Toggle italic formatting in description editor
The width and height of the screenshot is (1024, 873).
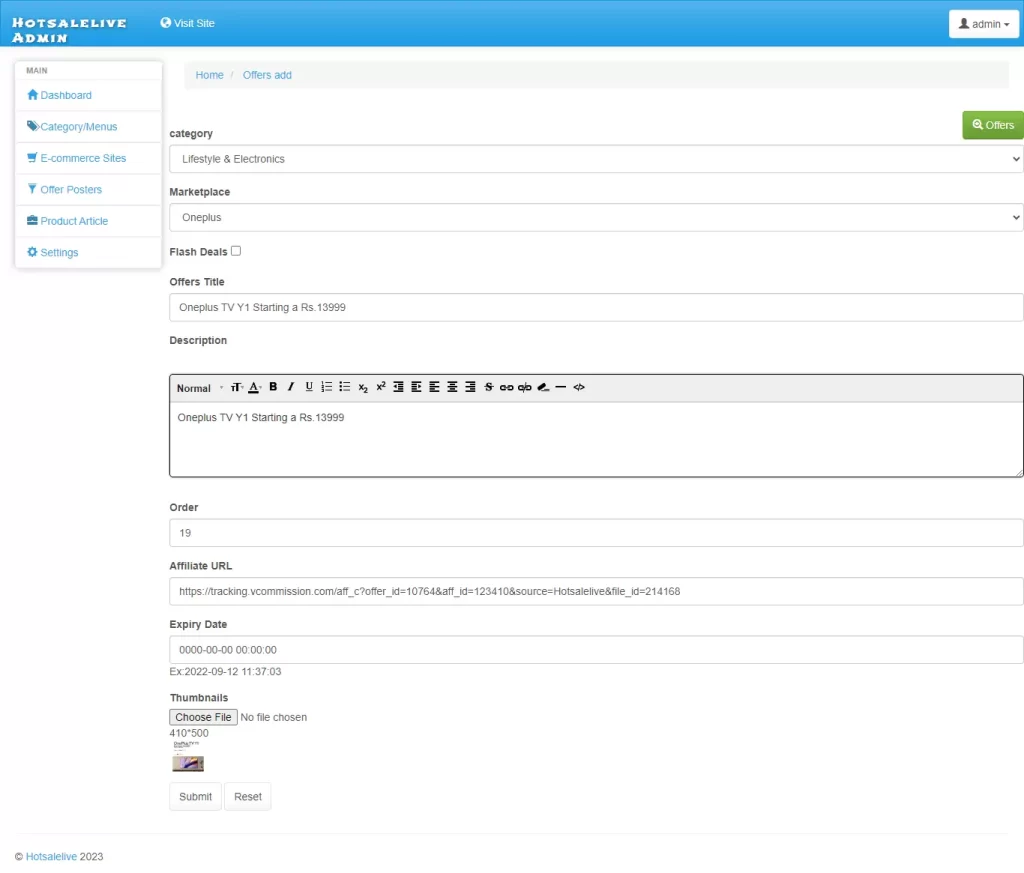pyautogui.click(x=291, y=387)
